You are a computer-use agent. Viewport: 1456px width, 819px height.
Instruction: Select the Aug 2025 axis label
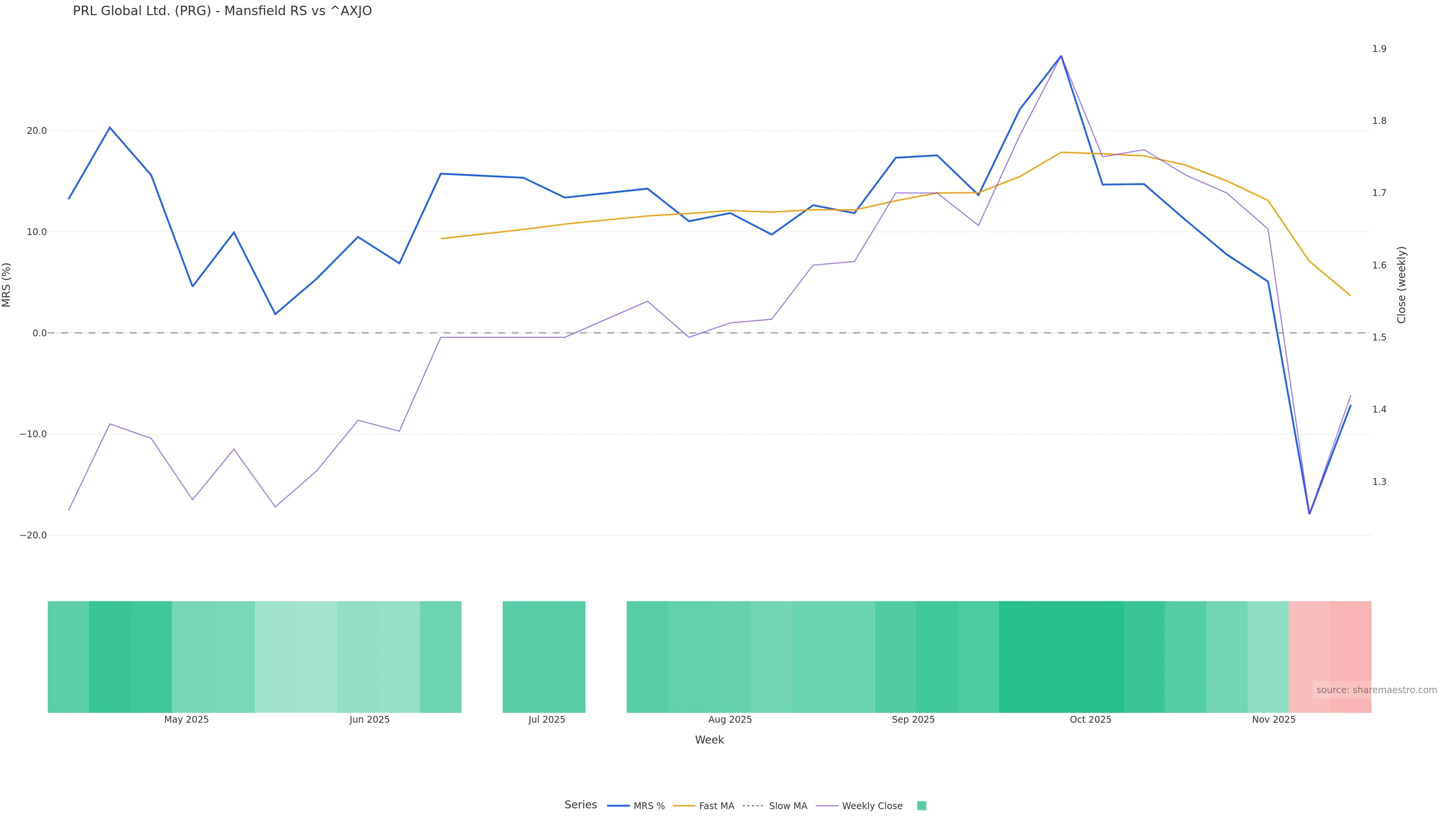tap(730, 720)
